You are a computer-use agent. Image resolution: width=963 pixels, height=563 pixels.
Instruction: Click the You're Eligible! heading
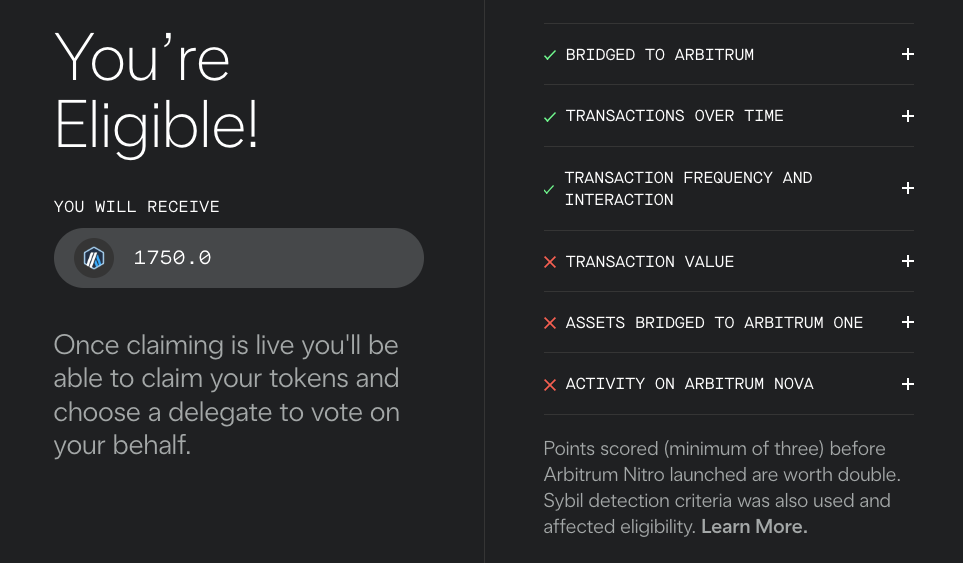(x=156, y=92)
